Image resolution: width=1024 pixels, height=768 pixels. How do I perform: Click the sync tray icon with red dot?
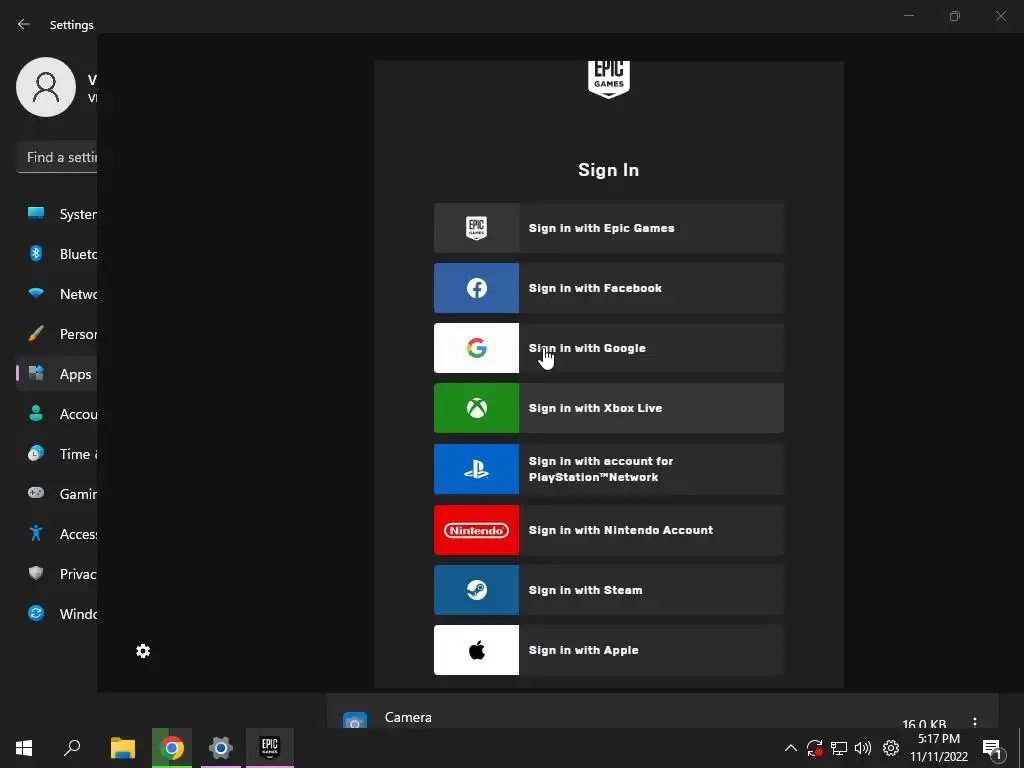[x=814, y=748]
